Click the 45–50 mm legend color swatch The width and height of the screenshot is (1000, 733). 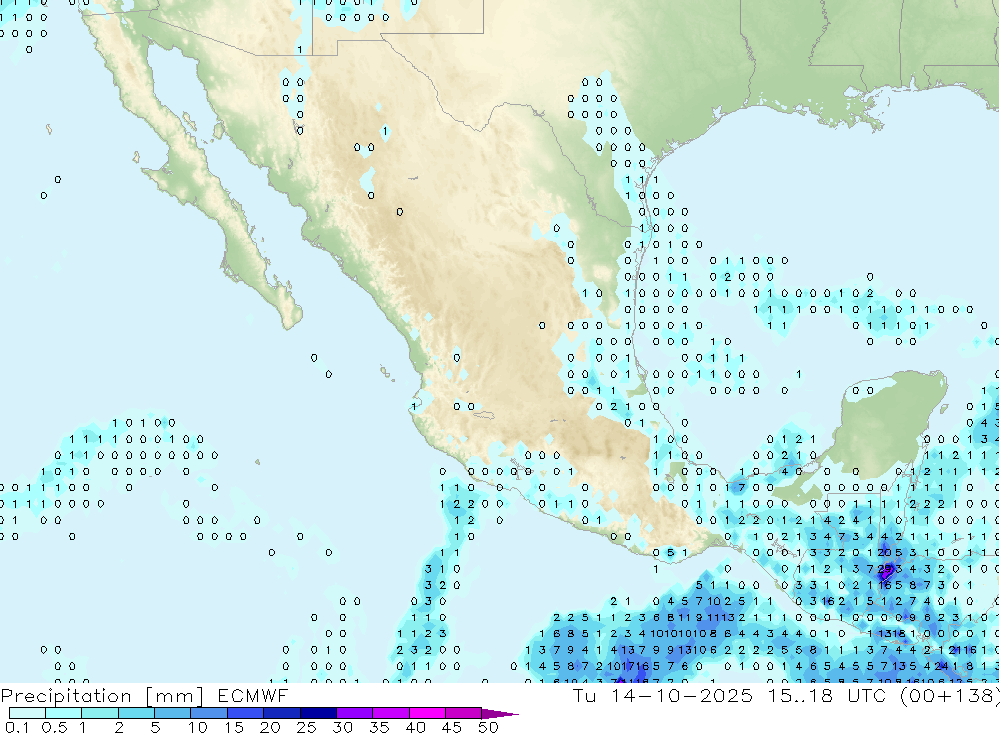[464, 713]
